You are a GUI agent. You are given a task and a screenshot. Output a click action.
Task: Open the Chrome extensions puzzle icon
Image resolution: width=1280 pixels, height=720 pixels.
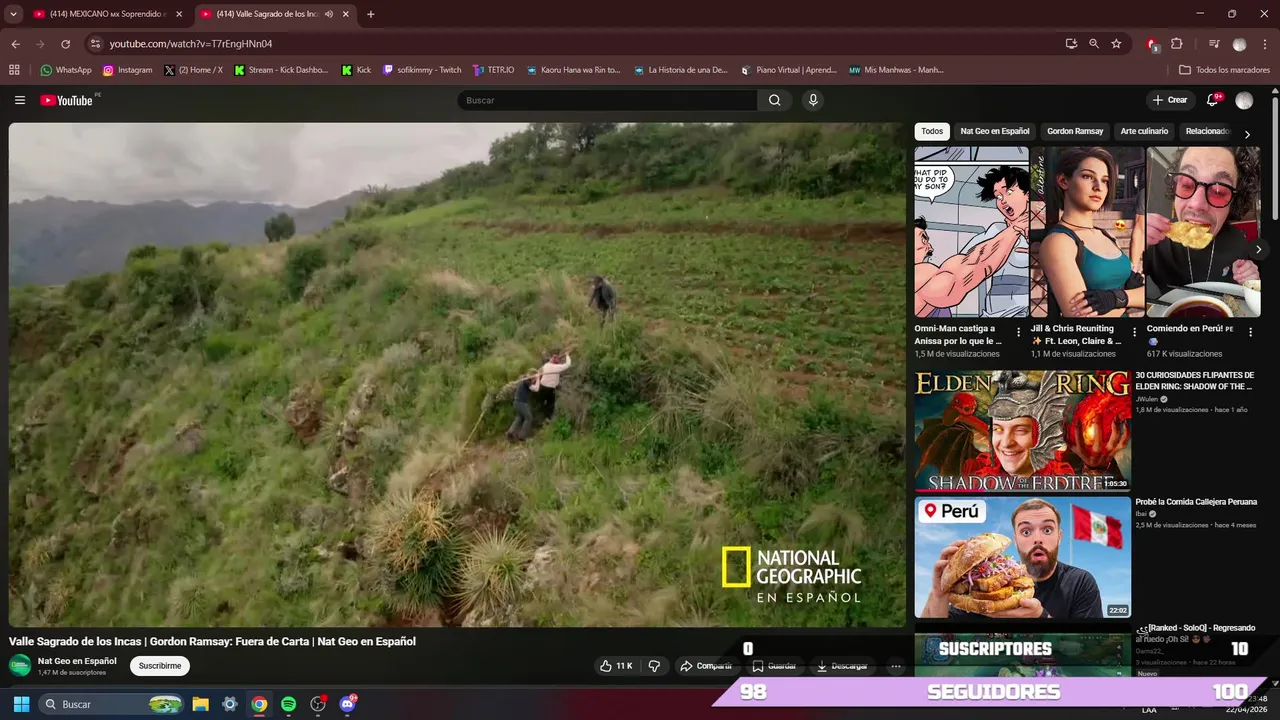click(1177, 44)
